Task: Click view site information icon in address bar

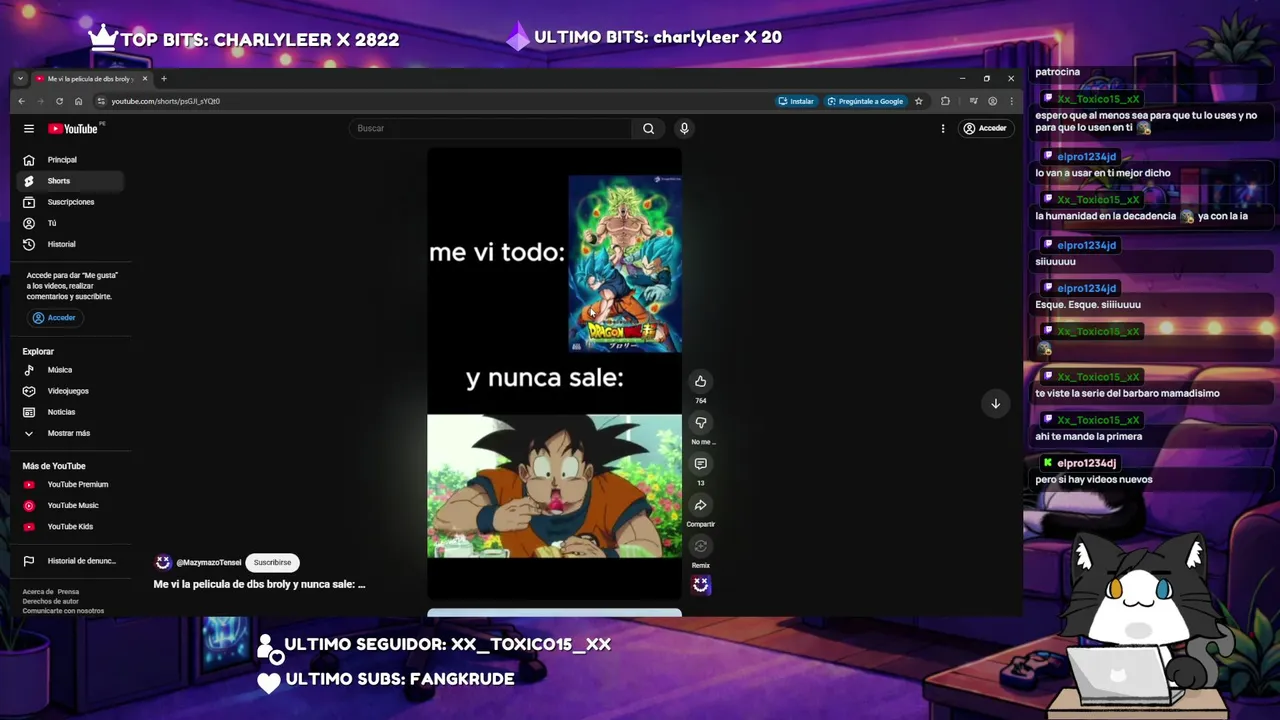Action: pyautogui.click(x=101, y=101)
